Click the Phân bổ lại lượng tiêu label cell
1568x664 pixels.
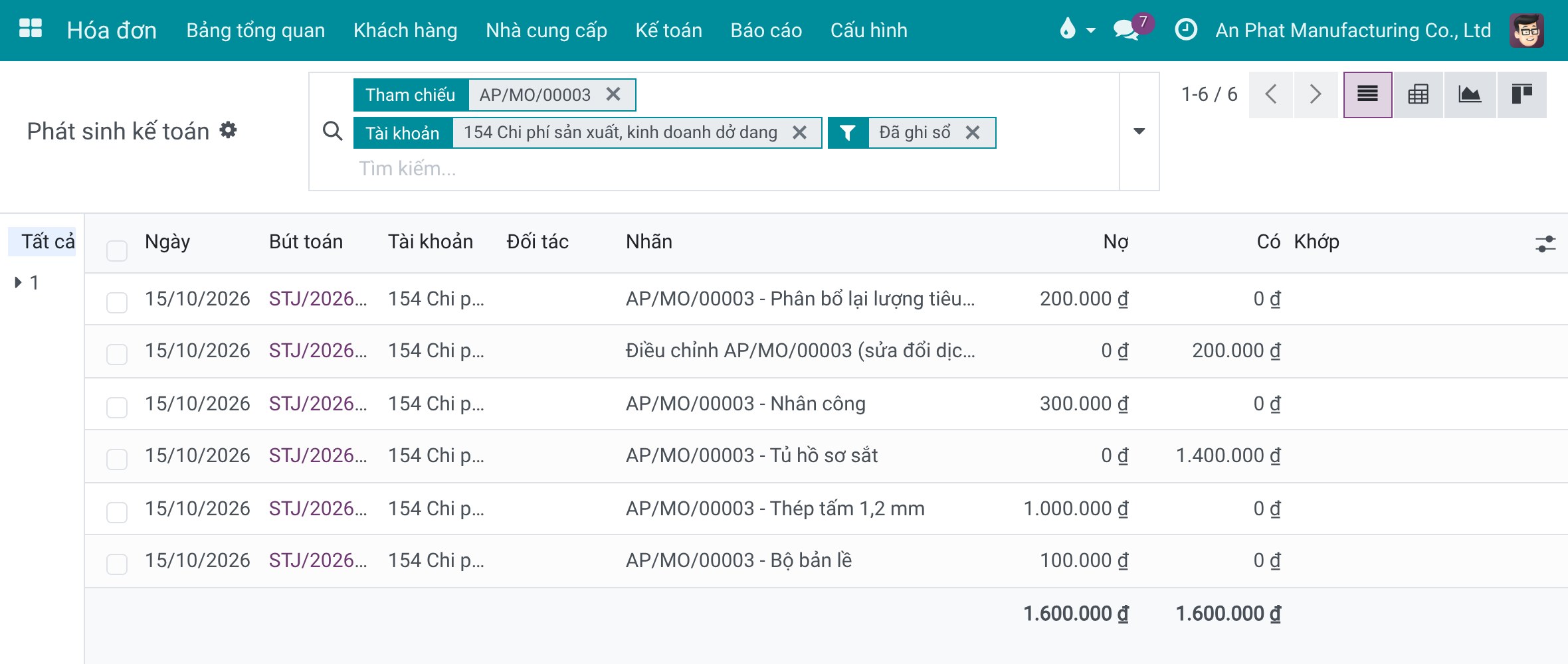coord(800,299)
